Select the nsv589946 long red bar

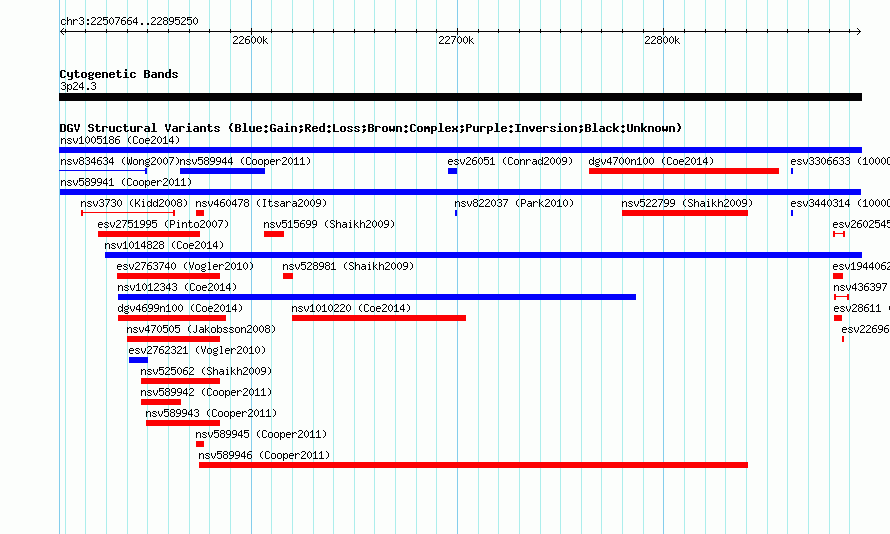pyautogui.click(x=473, y=465)
